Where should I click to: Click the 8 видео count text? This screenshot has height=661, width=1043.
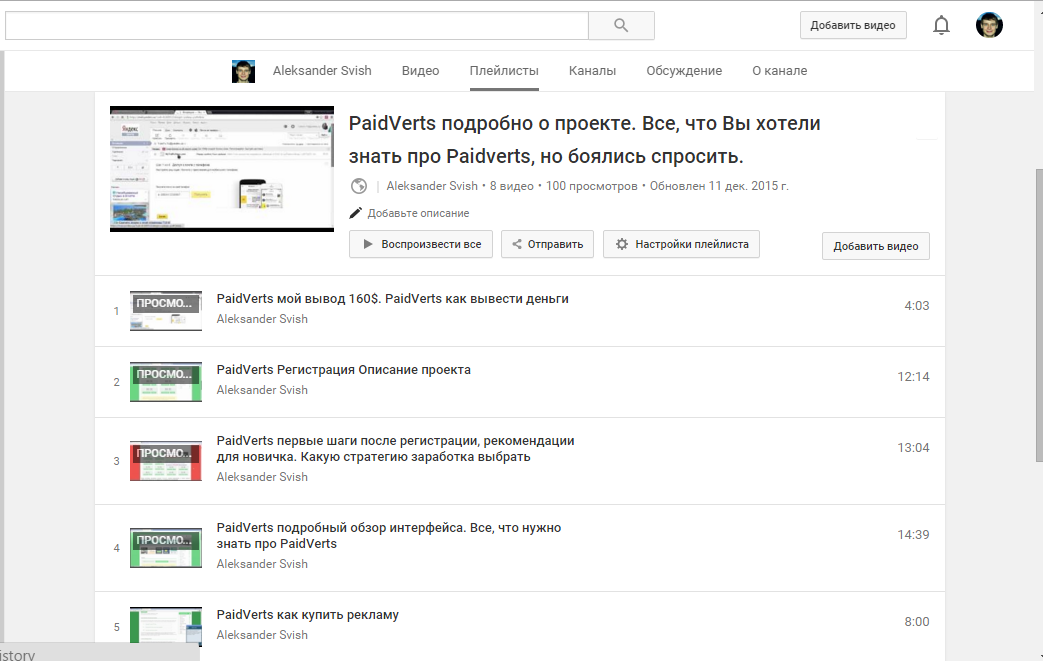[x=512, y=186]
